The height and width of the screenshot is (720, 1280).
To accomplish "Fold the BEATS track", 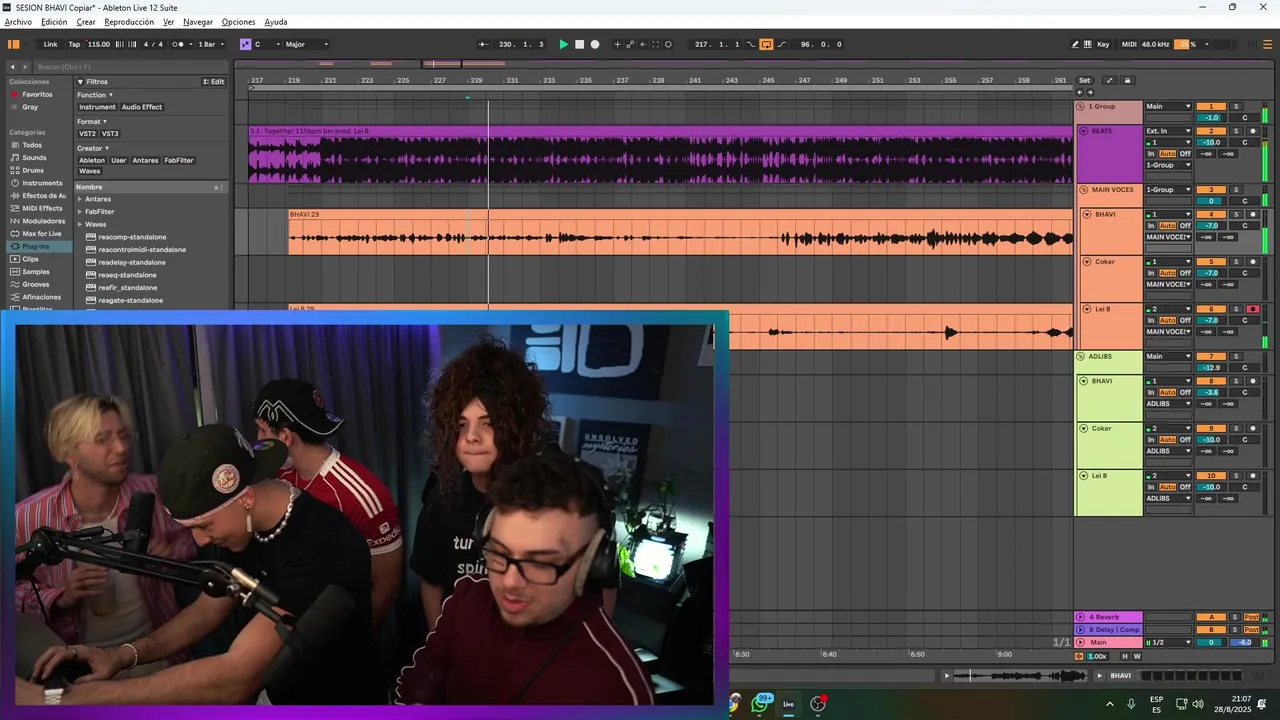I will coord(1083,131).
